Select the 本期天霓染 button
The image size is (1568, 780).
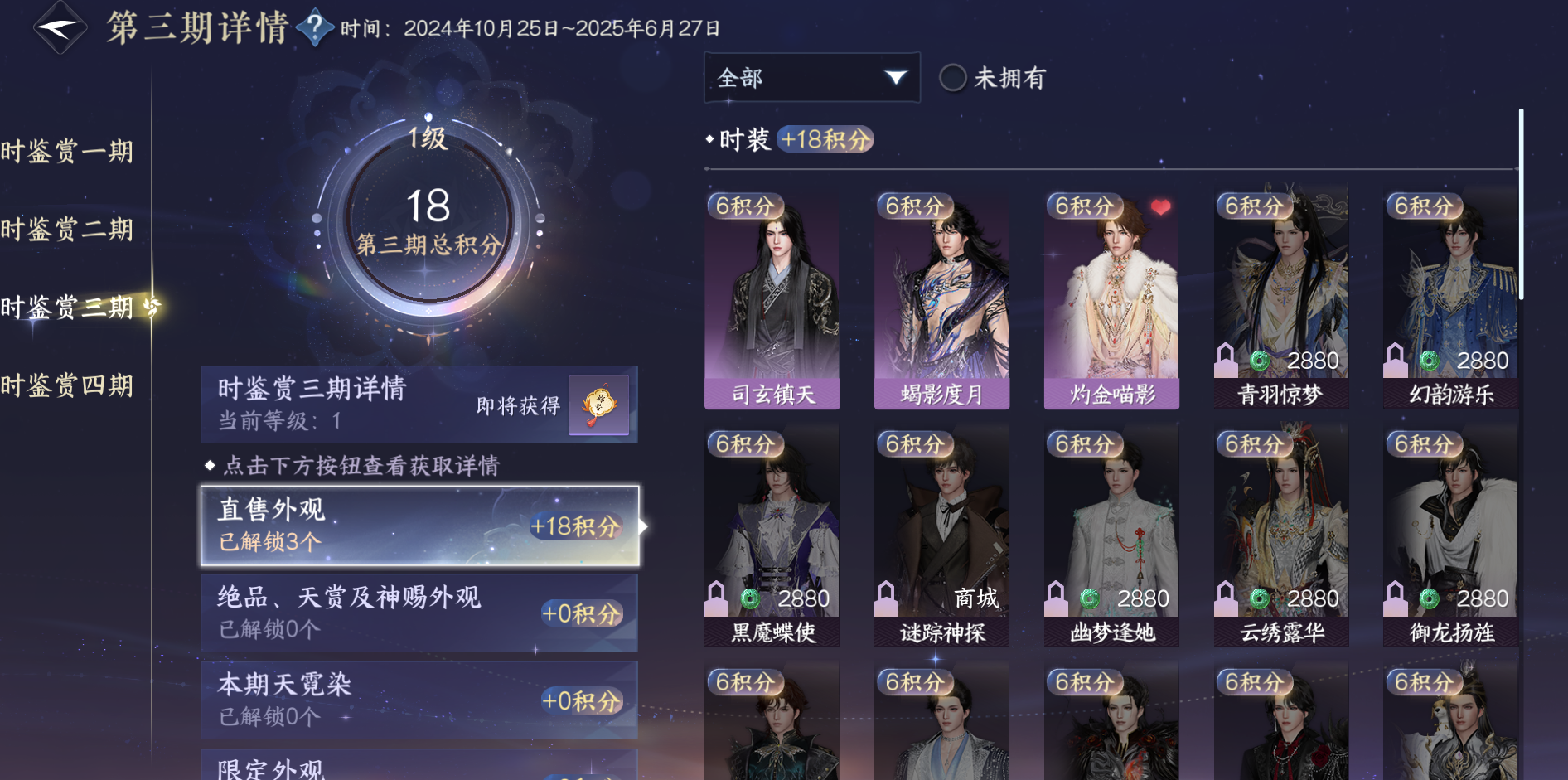point(419,700)
